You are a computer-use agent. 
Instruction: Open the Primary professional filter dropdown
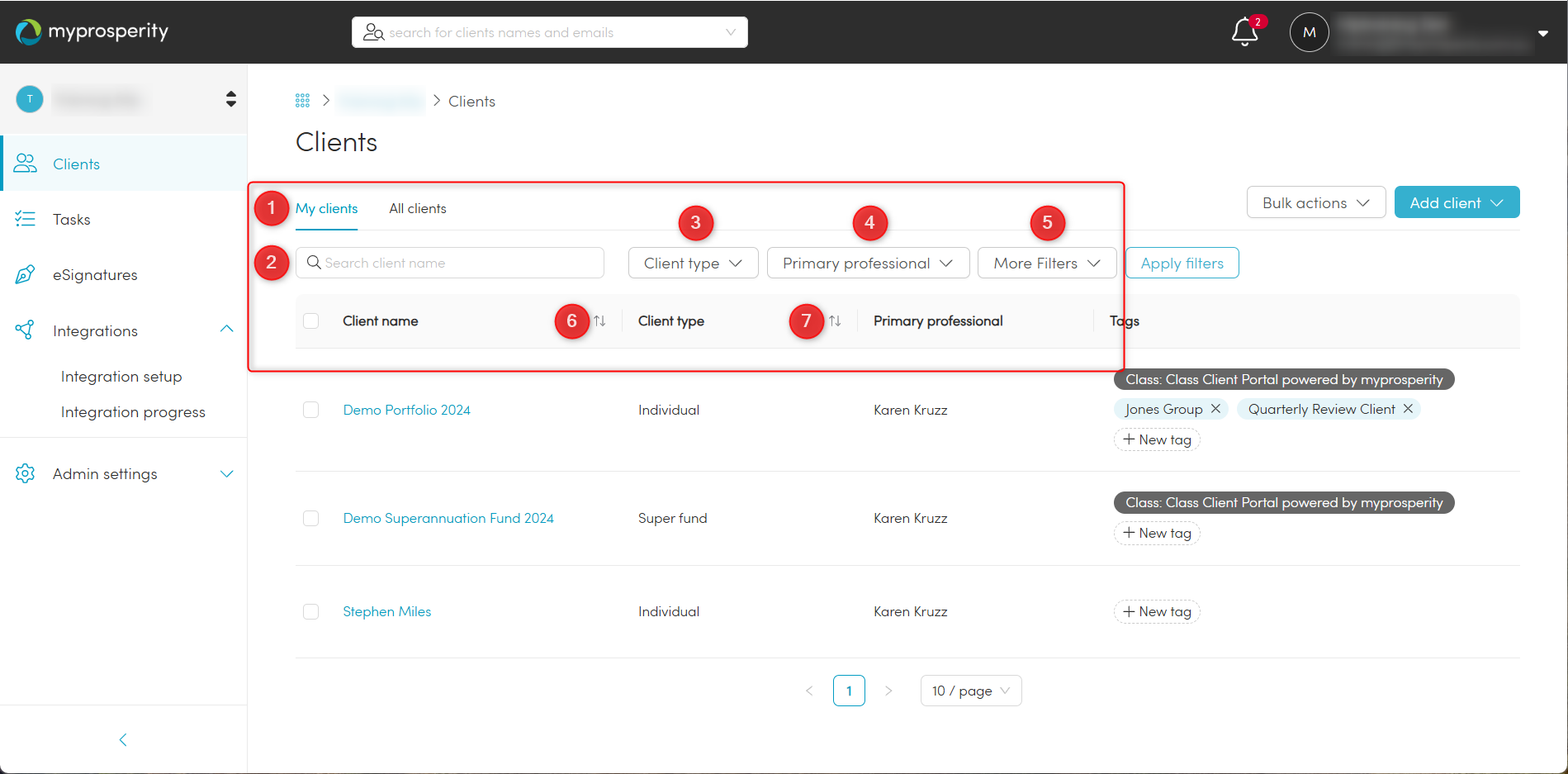click(x=868, y=263)
